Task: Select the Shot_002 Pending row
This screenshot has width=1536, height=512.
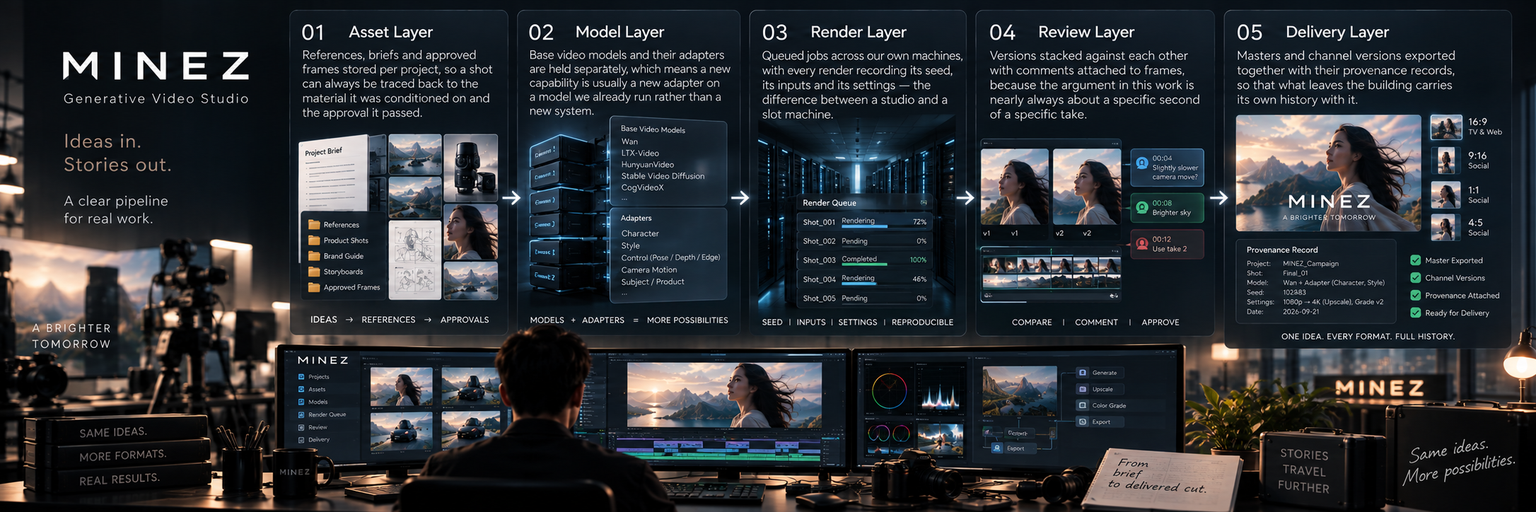Action: pyautogui.click(x=866, y=241)
